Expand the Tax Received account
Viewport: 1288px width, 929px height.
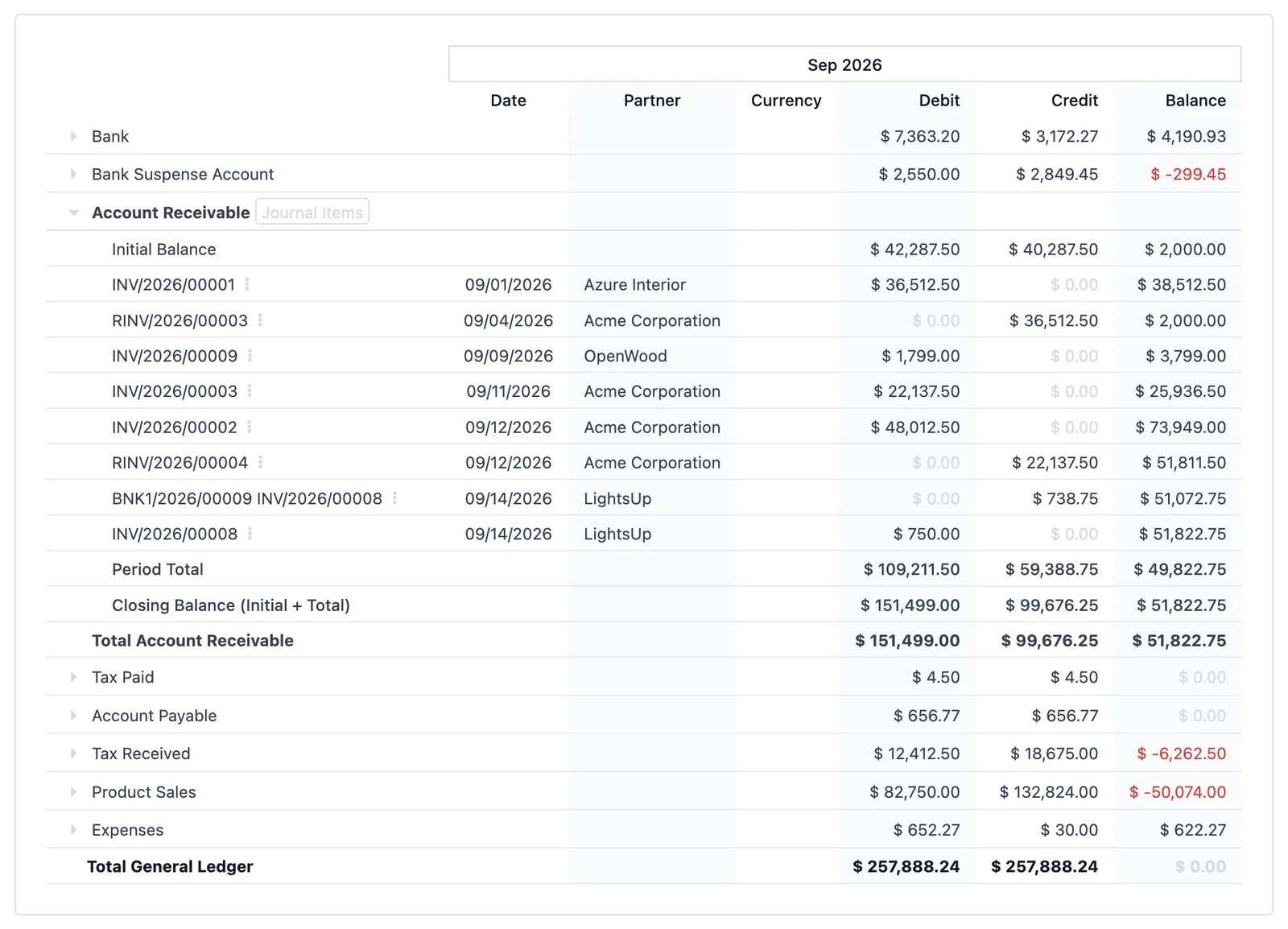(73, 754)
